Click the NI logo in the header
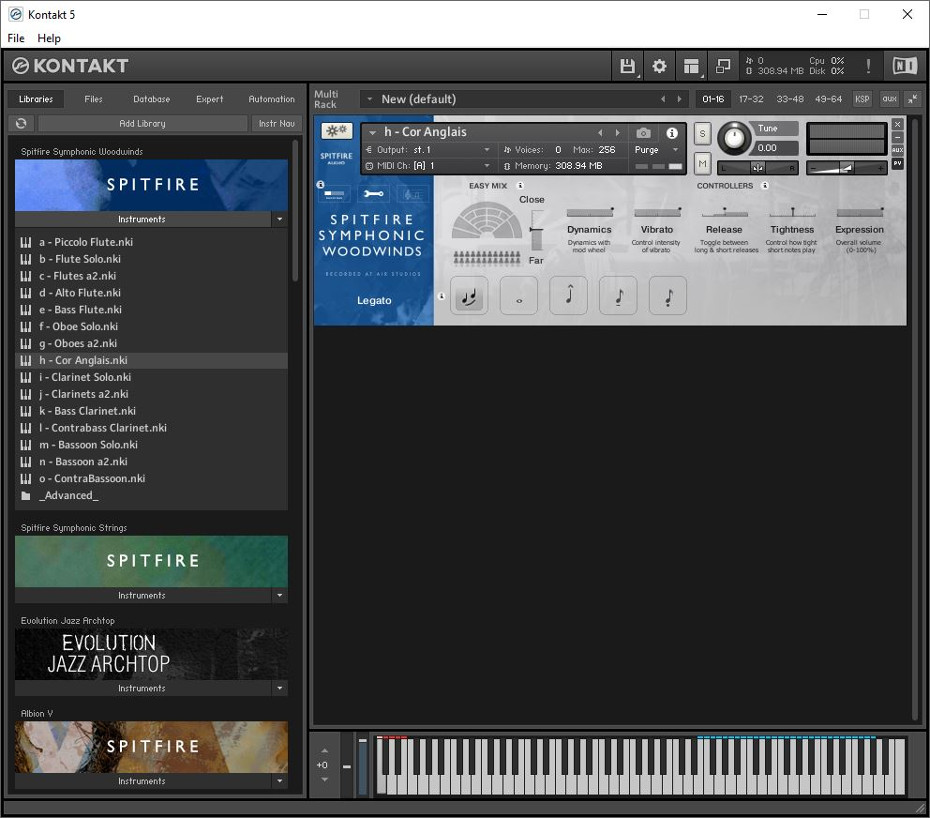 tap(904, 66)
